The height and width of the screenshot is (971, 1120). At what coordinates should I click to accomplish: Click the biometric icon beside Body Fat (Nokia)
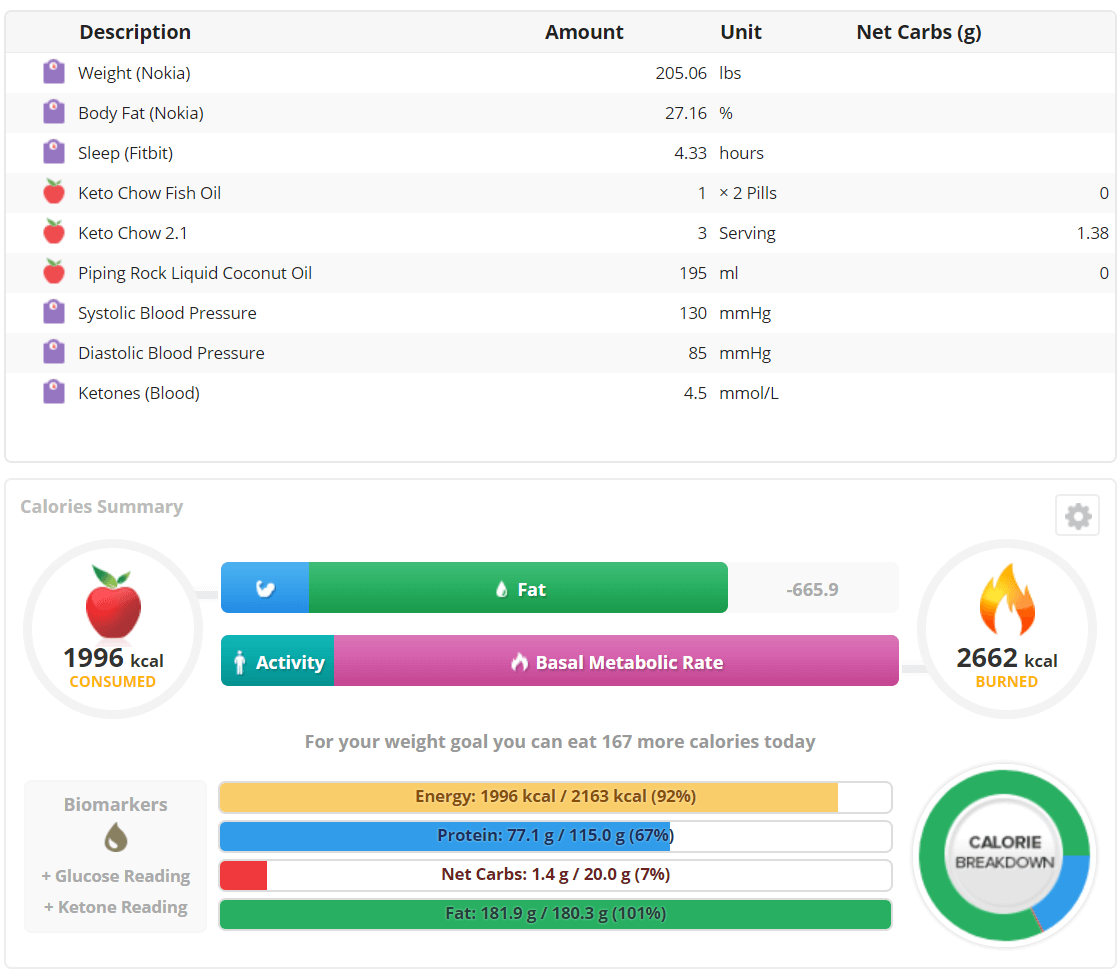coord(54,112)
